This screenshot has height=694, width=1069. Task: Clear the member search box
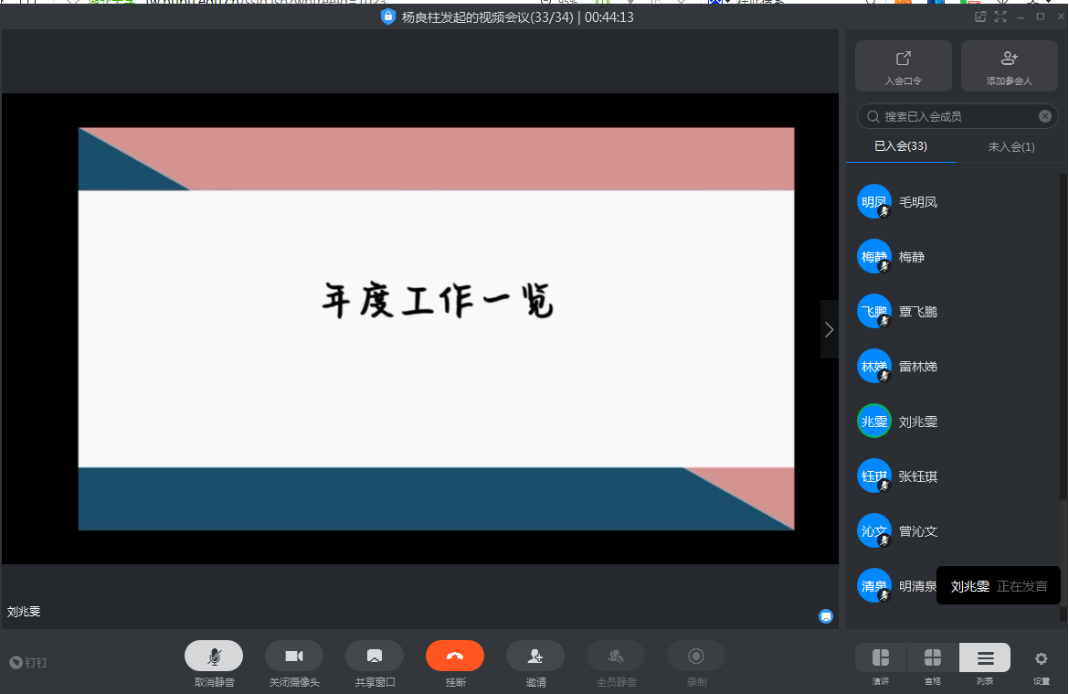1045,117
